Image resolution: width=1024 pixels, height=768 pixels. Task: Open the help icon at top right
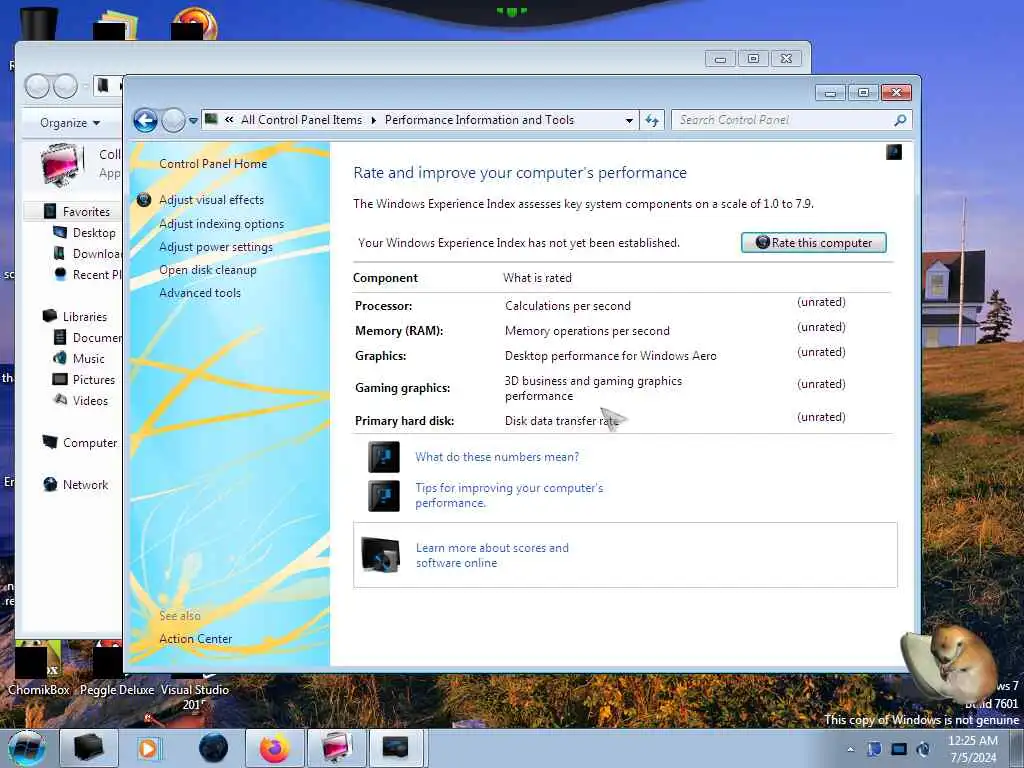tap(893, 152)
